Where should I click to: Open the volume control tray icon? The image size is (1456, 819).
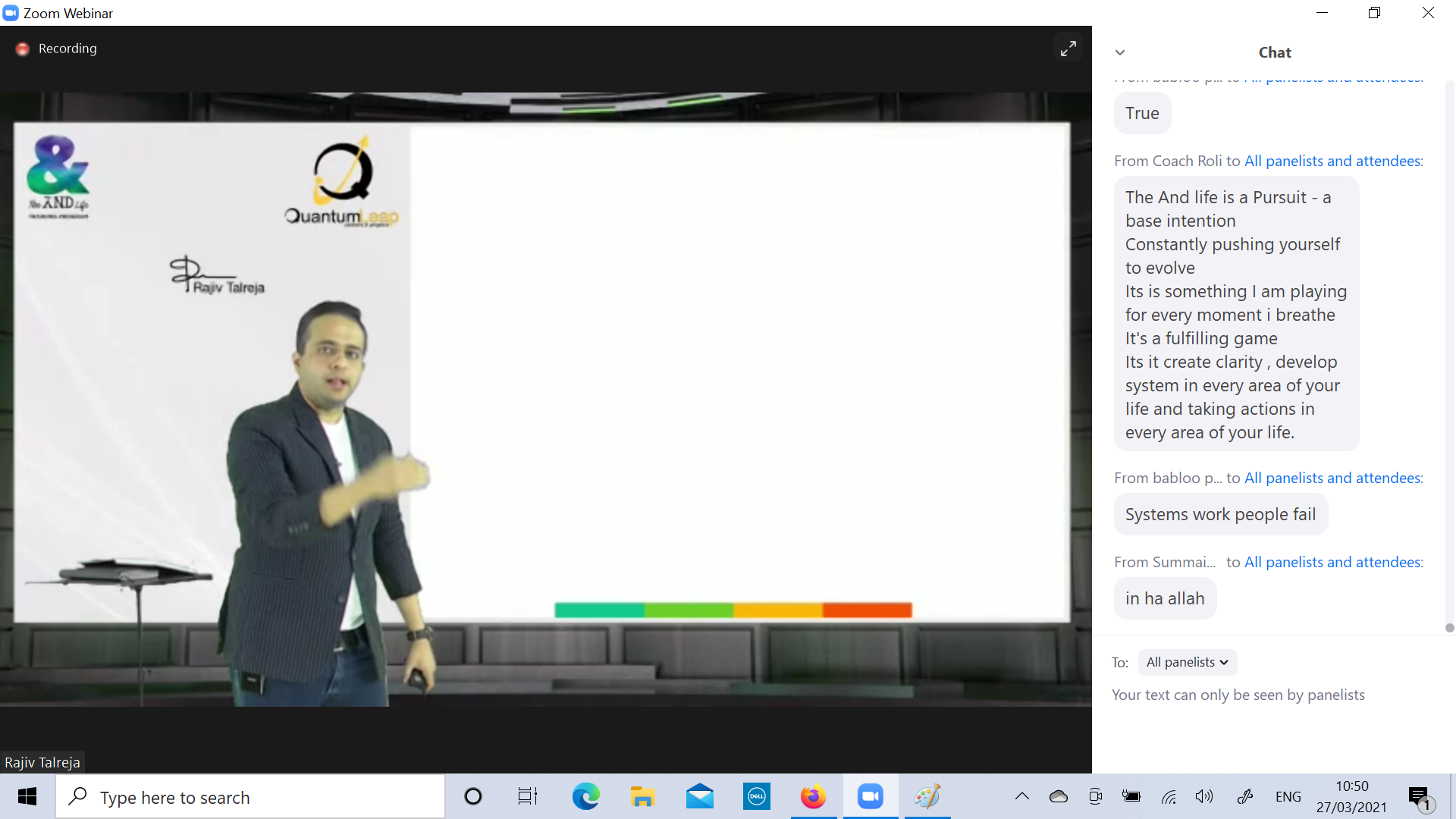click(x=1203, y=796)
